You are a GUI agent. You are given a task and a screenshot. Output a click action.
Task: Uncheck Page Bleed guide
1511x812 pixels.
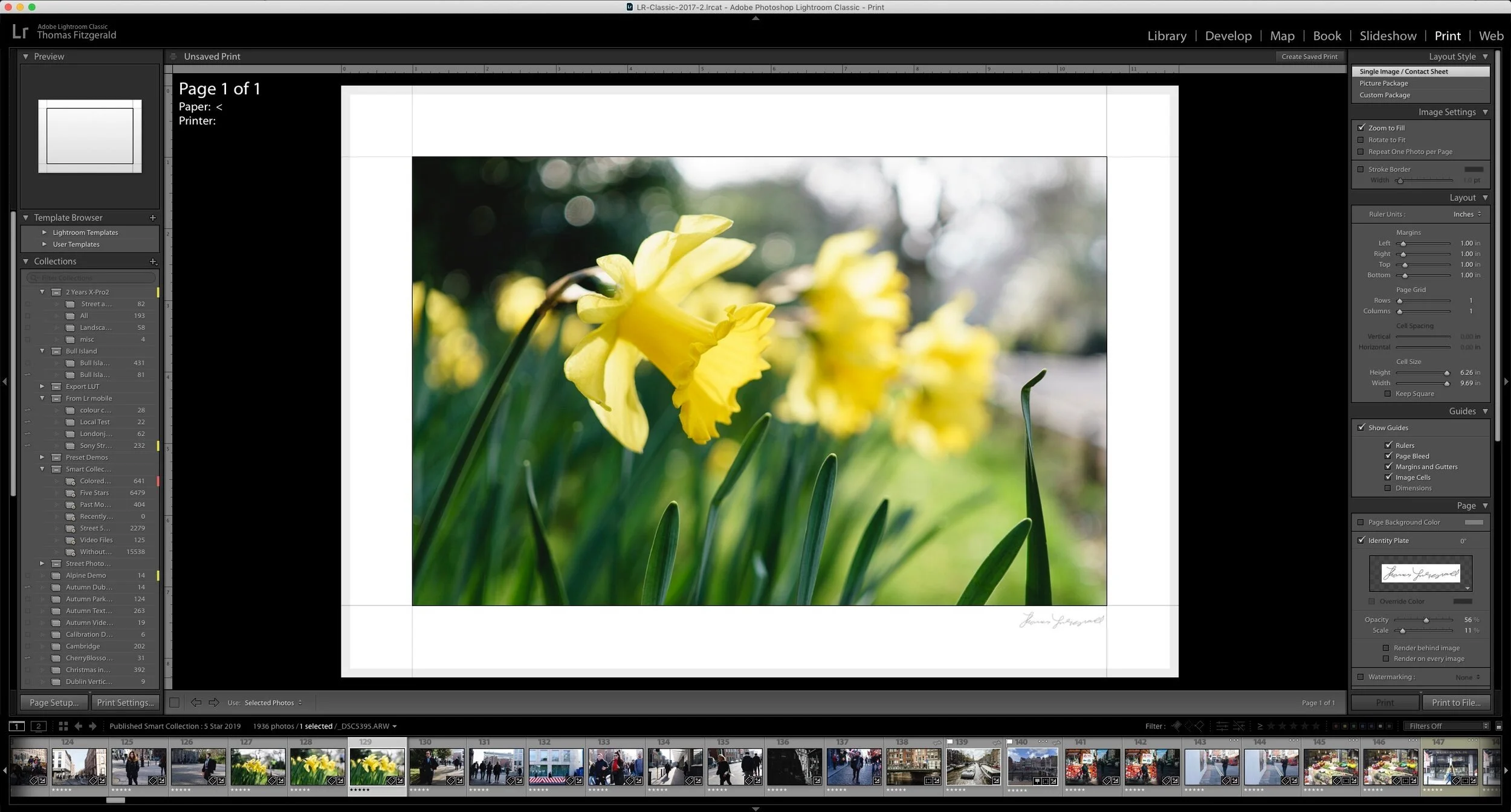tap(1388, 456)
